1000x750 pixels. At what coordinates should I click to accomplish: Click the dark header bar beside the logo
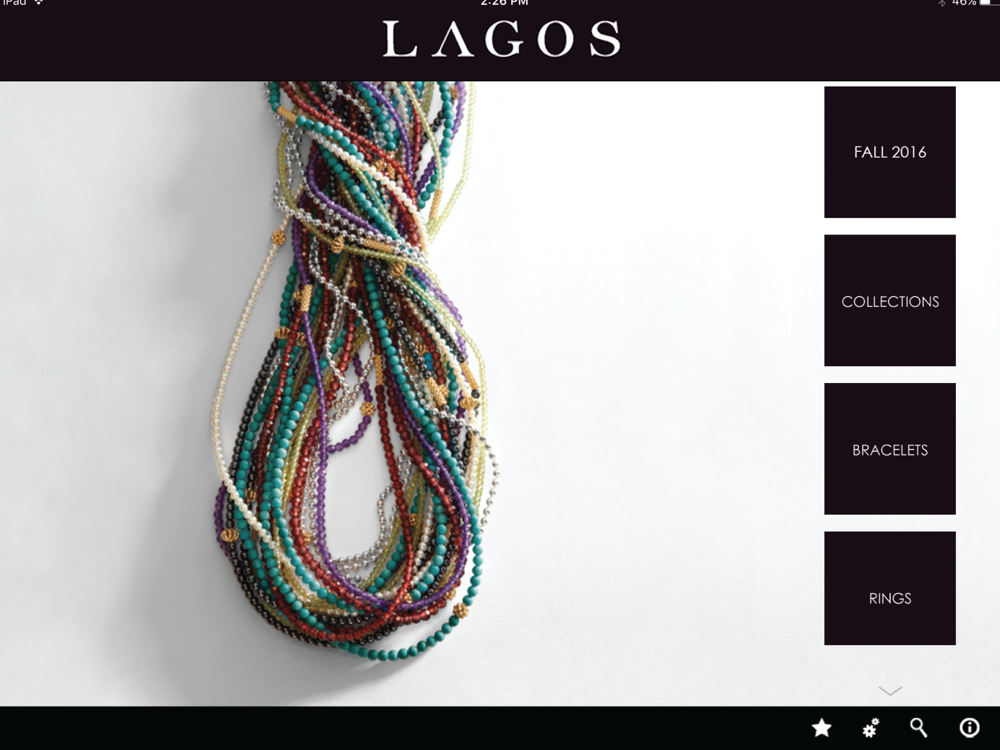pos(191,41)
